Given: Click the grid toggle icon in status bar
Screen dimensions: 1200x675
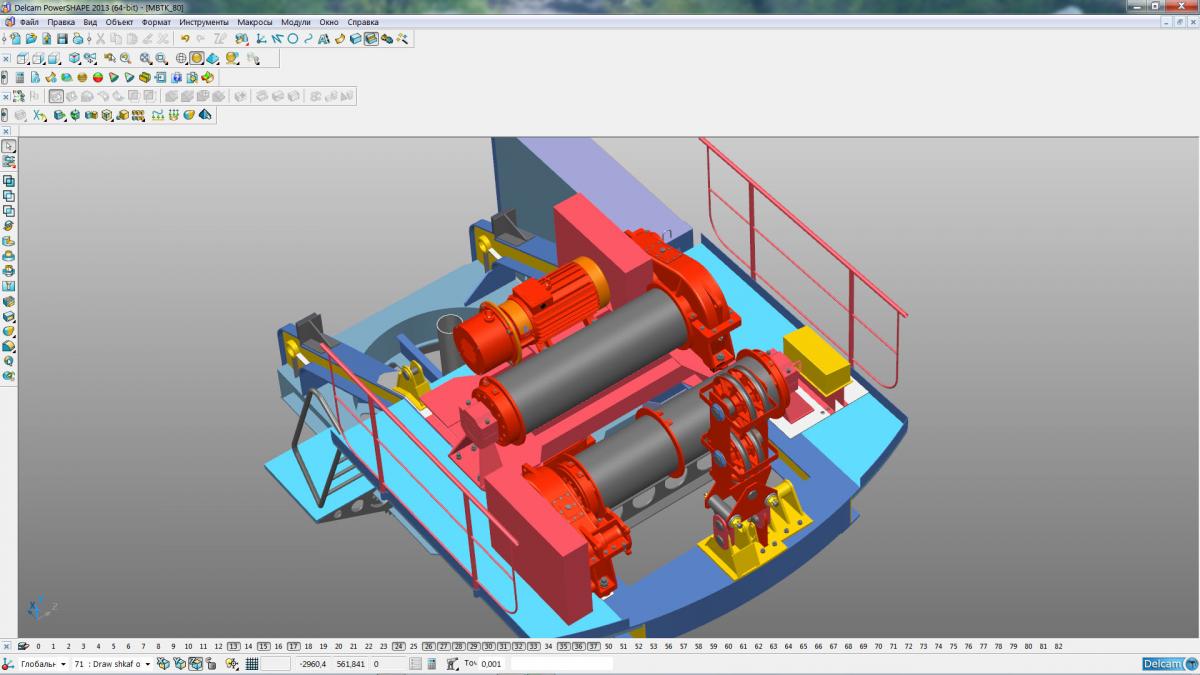Looking at the screenshot, I should [x=251, y=663].
